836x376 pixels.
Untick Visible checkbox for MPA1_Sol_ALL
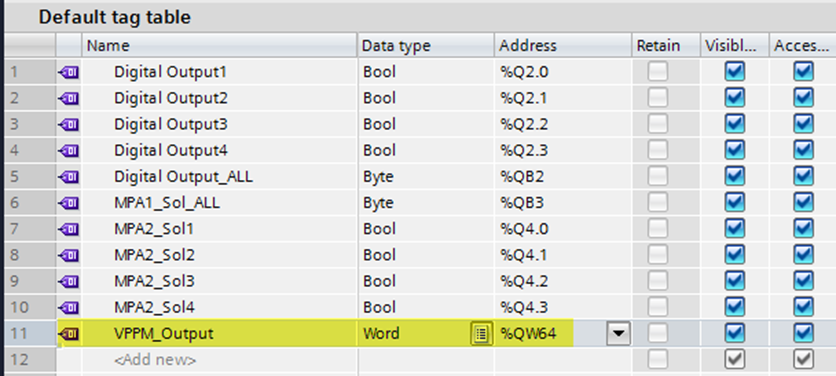(x=735, y=203)
